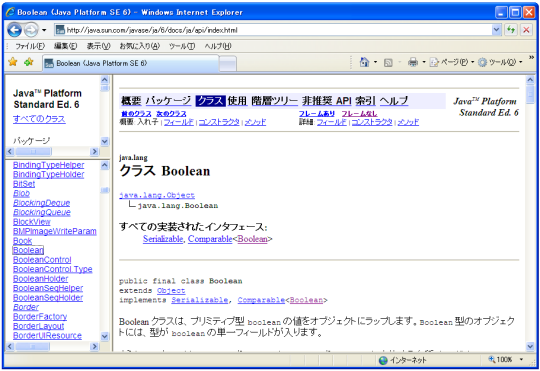The image size is (540, 371).
Task: Click scroll-right arrow of package list frame
Action: [94, 152]
